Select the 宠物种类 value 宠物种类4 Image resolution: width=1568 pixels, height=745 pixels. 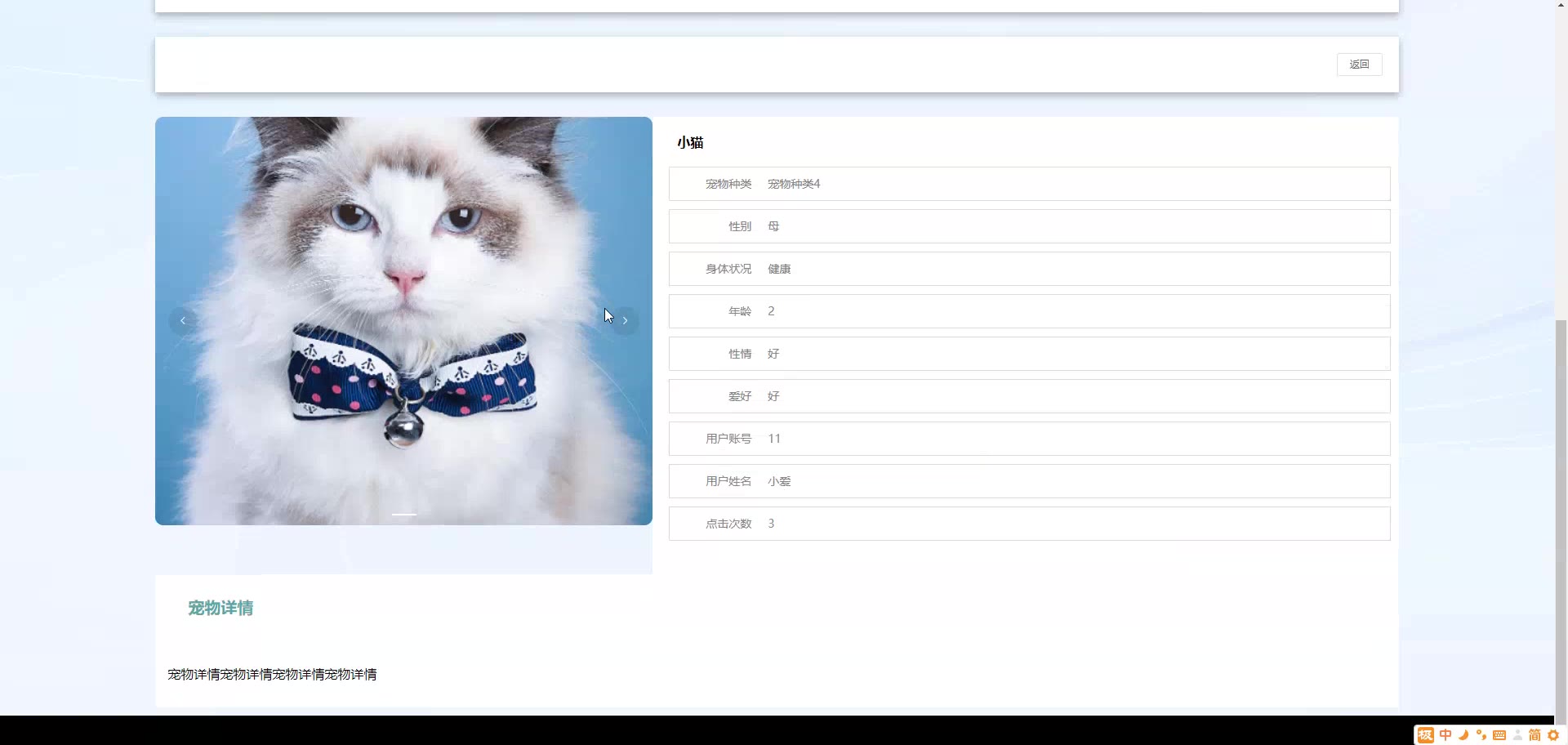[x=794, y=184]
